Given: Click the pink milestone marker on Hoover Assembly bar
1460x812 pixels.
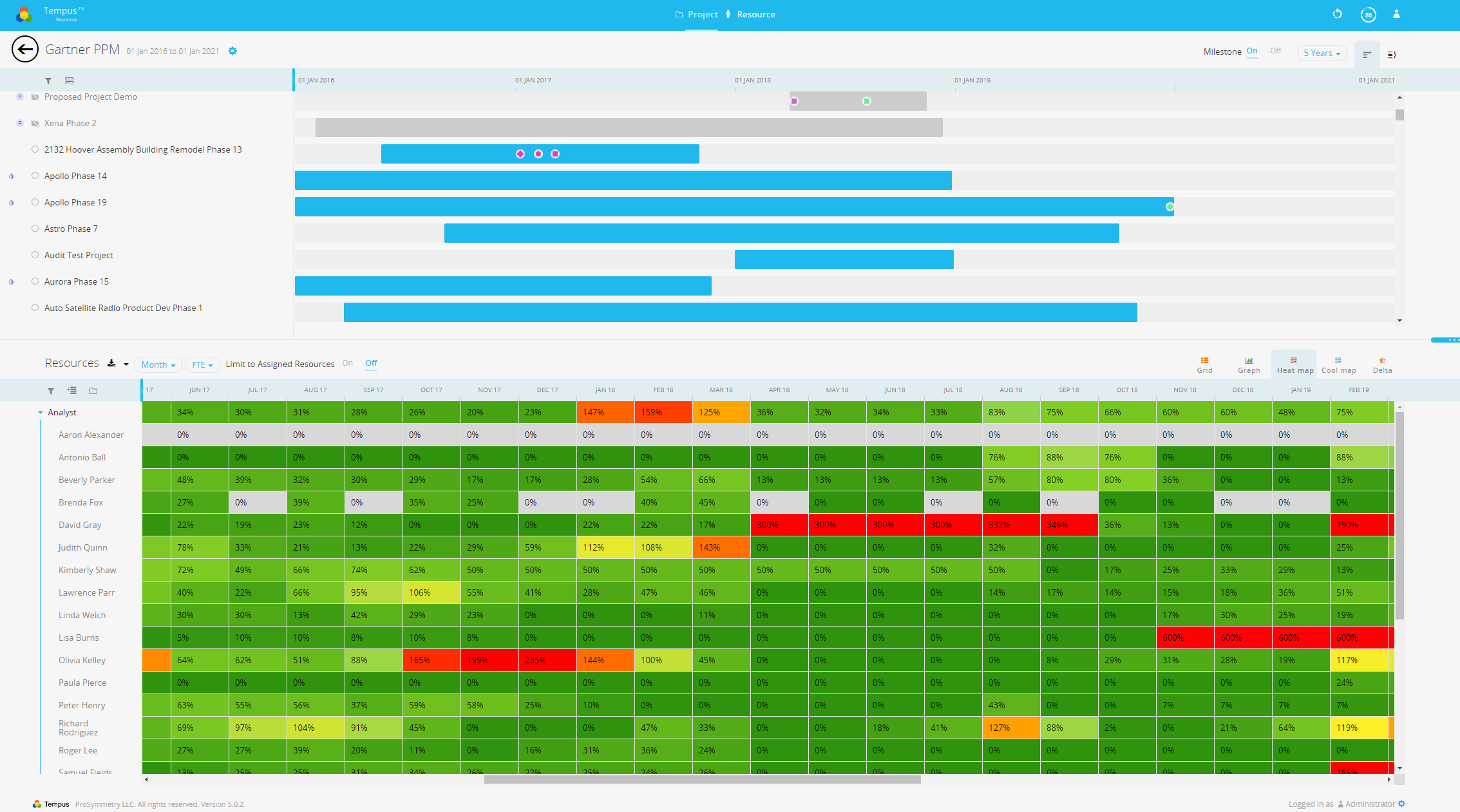Looking at the screenshot, I should [520, 154].
